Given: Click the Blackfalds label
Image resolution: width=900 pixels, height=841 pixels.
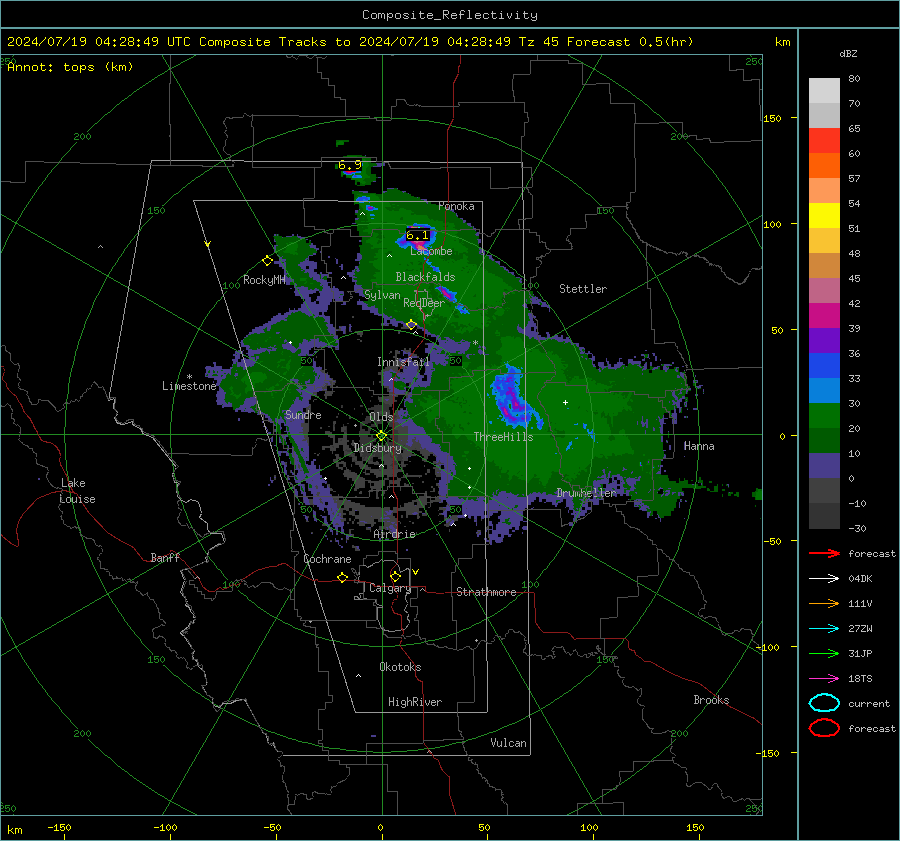Looking at the screenshot, I should point(425,277).
